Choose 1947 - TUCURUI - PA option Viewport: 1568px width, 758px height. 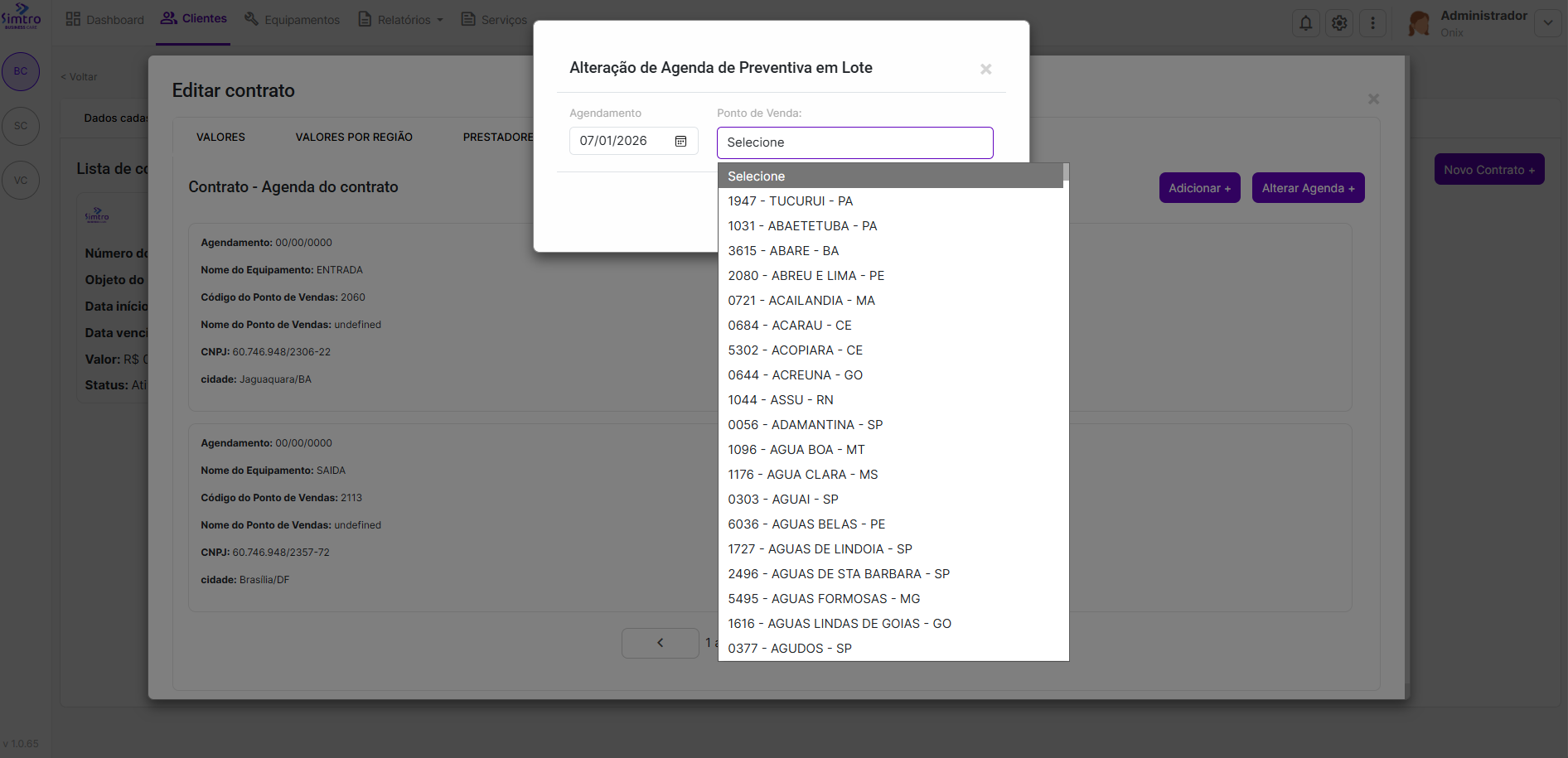pyautogui.click(x=790, y=201)
